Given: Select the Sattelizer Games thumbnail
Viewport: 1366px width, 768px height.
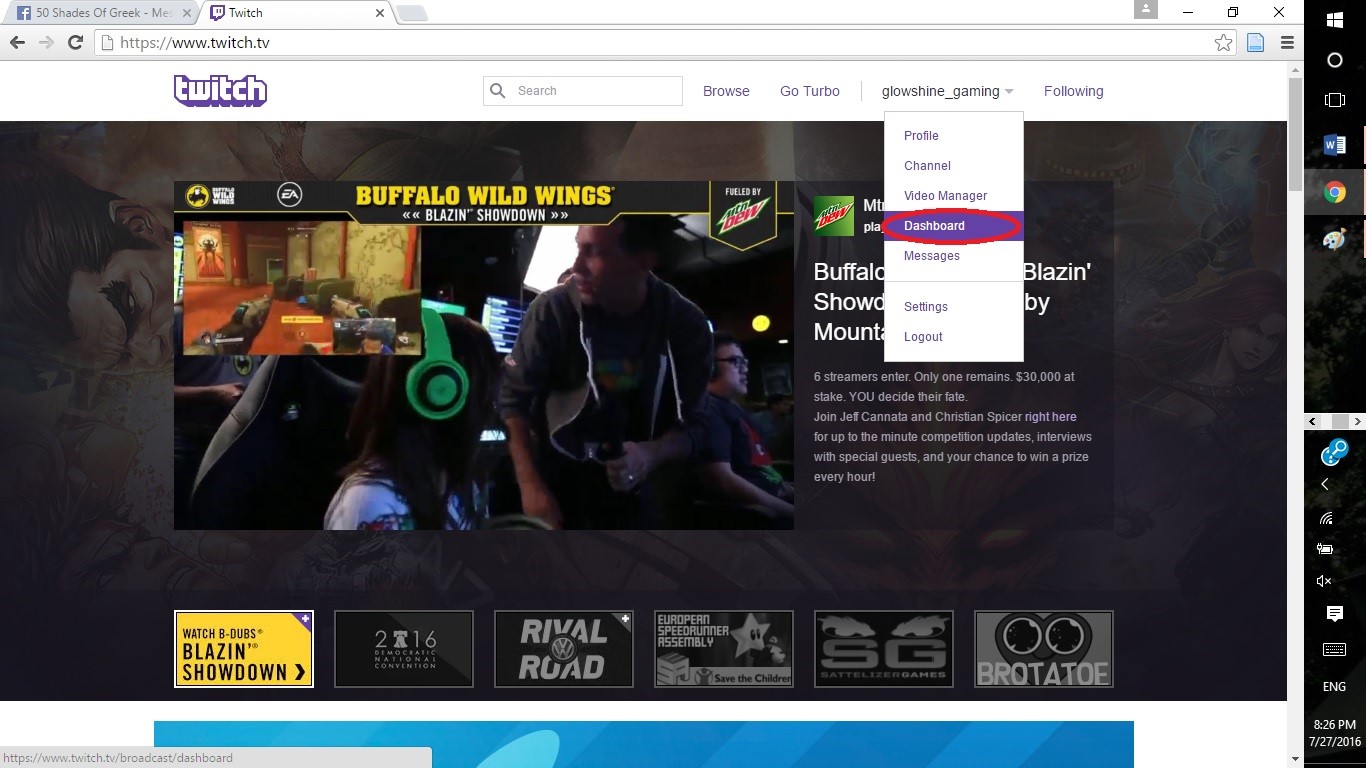Looking at the screenshot, I should pos(884,649).
